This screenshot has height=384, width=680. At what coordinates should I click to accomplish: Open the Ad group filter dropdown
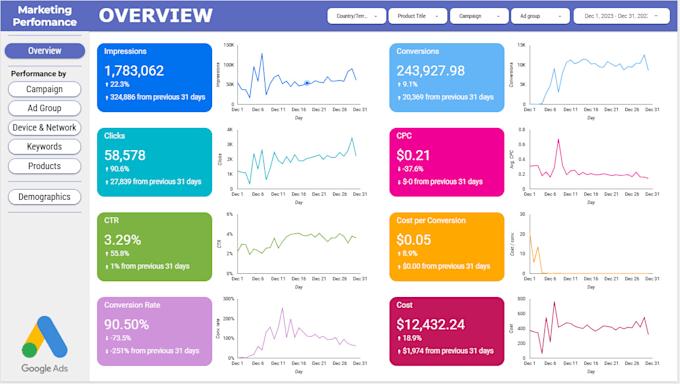click(540, 16)
